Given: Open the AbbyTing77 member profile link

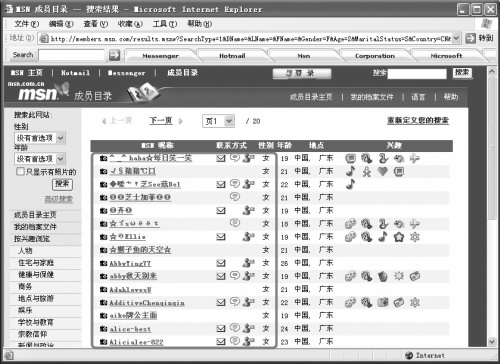Looking at the screenshot, I should [x=130, y=264].
